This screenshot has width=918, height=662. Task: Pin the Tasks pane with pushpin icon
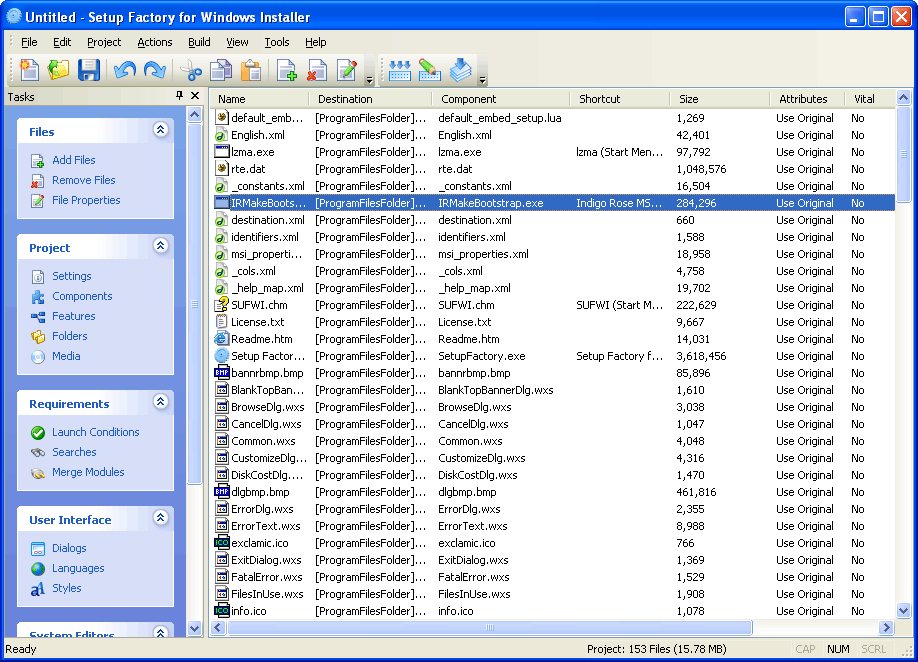(x=179, y=95)
